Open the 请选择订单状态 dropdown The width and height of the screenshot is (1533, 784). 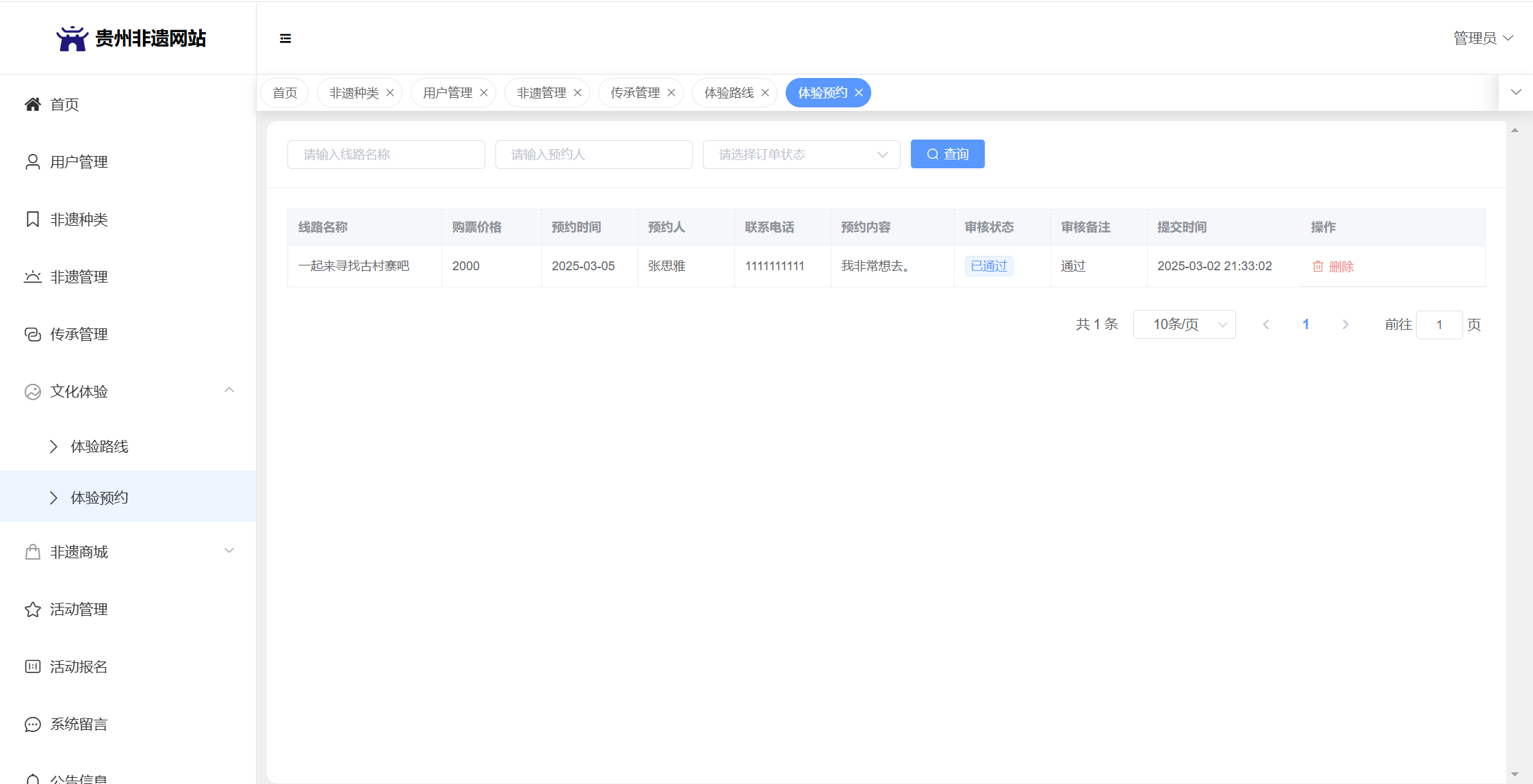tap(801, 155)
